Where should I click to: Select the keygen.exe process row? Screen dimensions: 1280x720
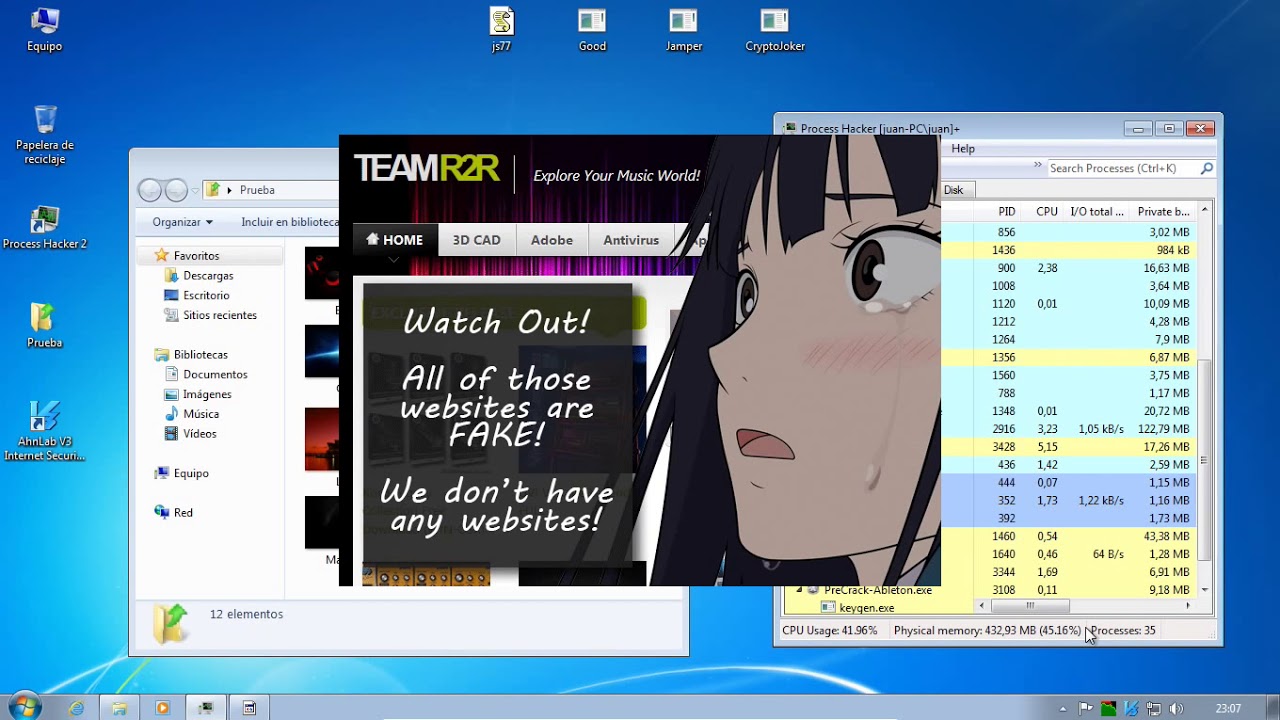click(866, 608)
